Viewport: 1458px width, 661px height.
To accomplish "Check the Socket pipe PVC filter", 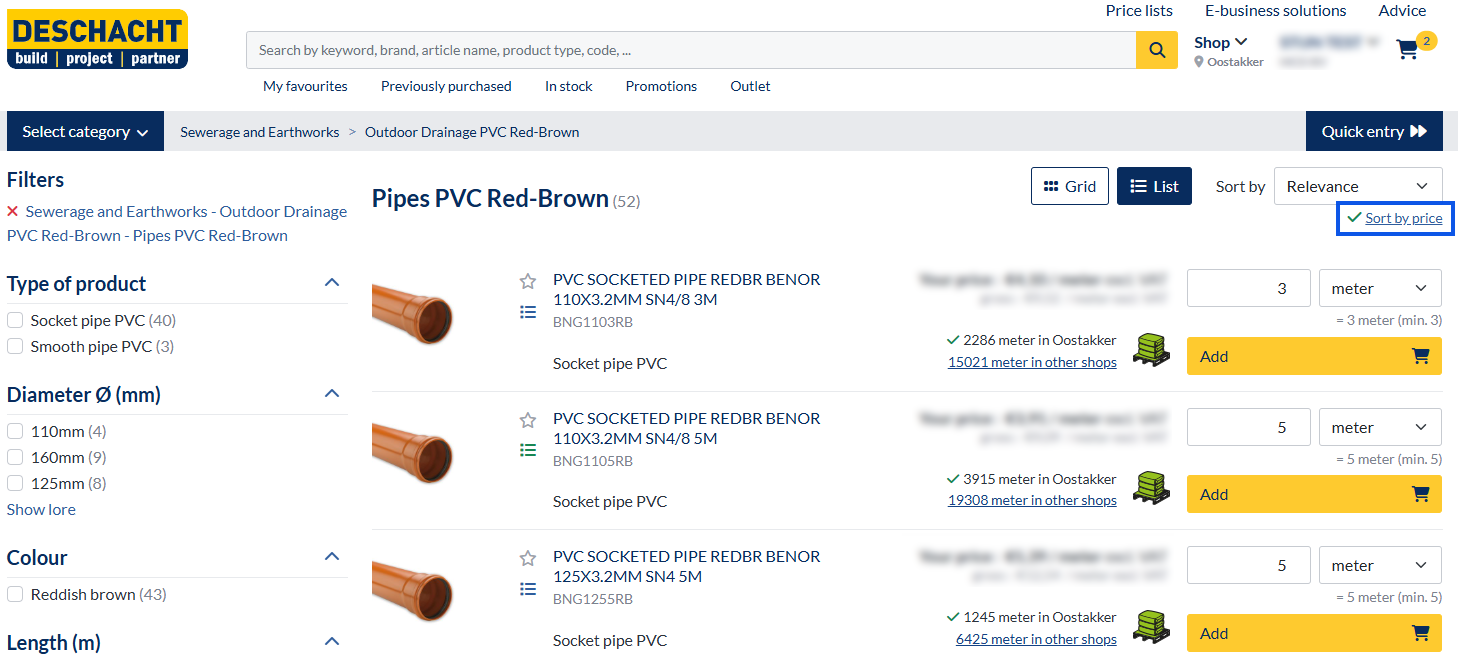I will click(15, 320).
